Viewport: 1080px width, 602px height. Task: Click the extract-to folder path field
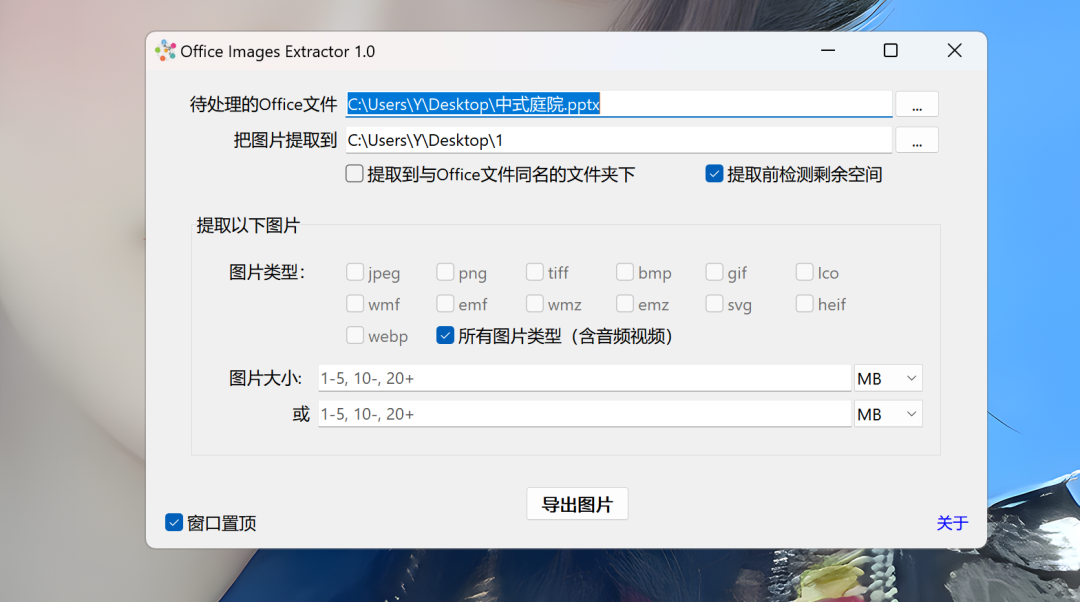click(619, 141)
